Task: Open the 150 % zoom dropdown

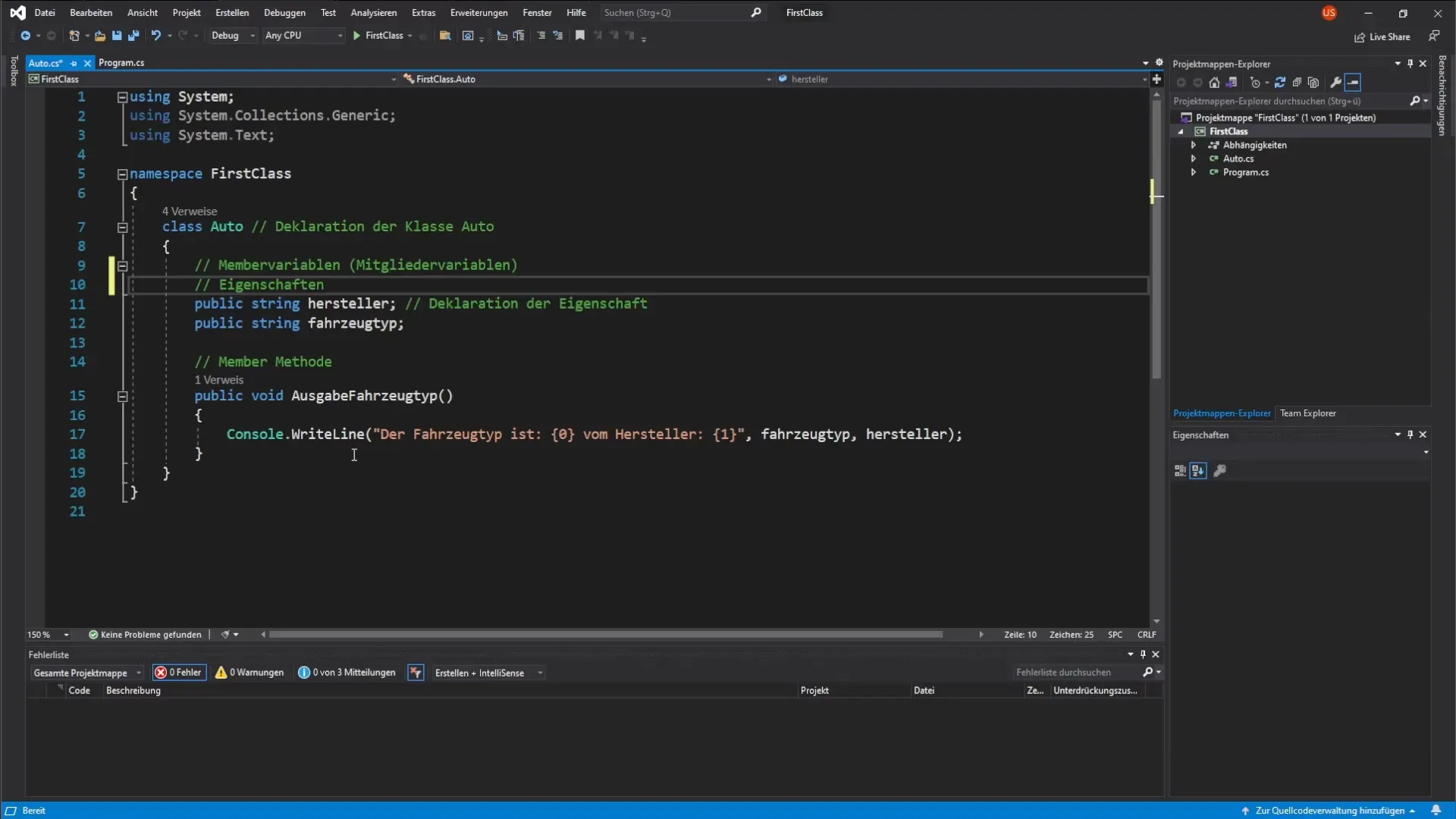Action: [x=49, y=635]
